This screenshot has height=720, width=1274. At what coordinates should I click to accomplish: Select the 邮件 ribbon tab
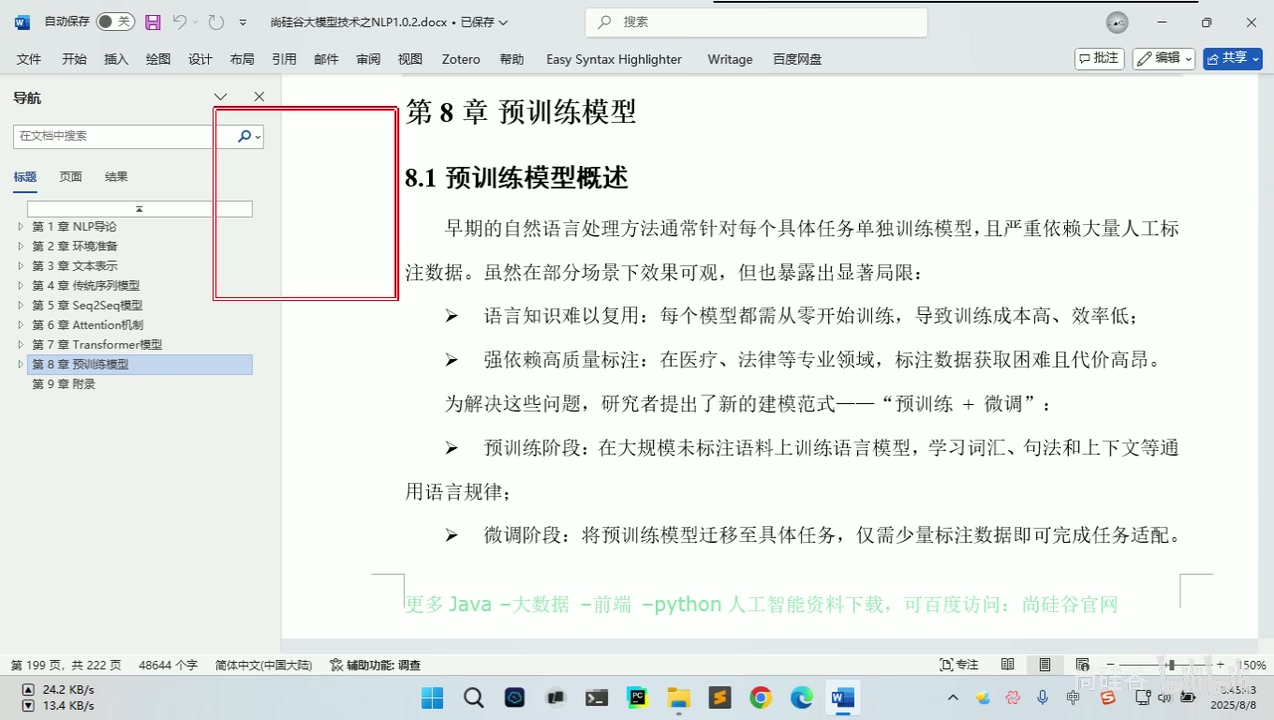click(326, 59)
